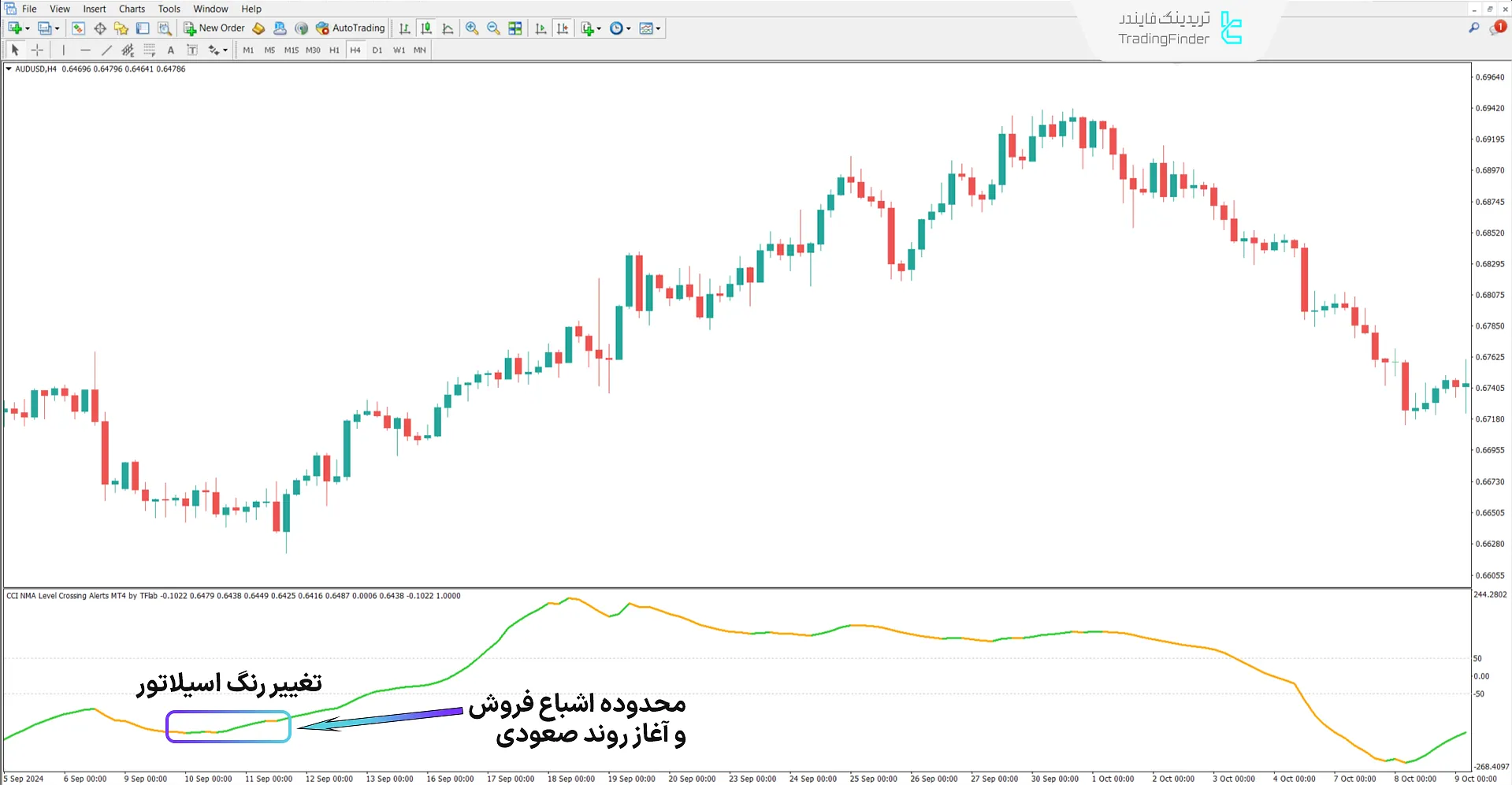
Task: Select the Crosshair tool
Action: point(37,50)
